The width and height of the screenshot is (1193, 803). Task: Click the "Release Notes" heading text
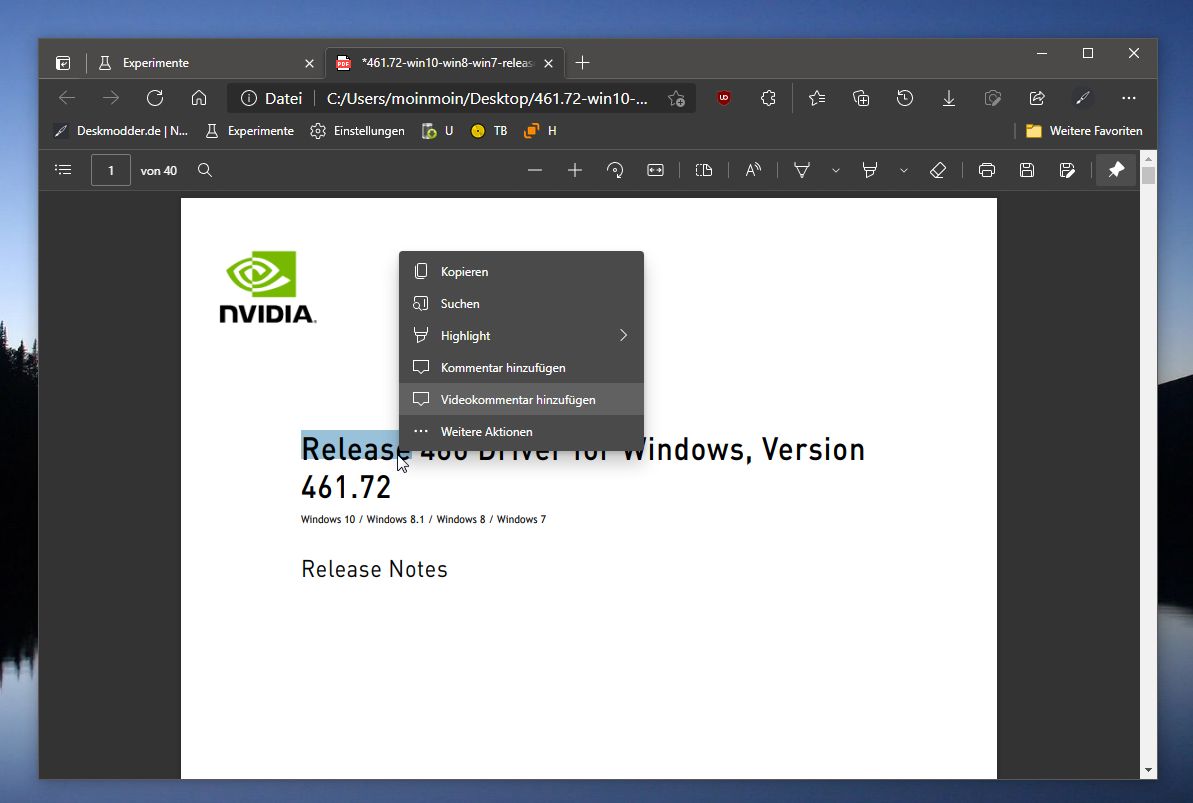374,569
